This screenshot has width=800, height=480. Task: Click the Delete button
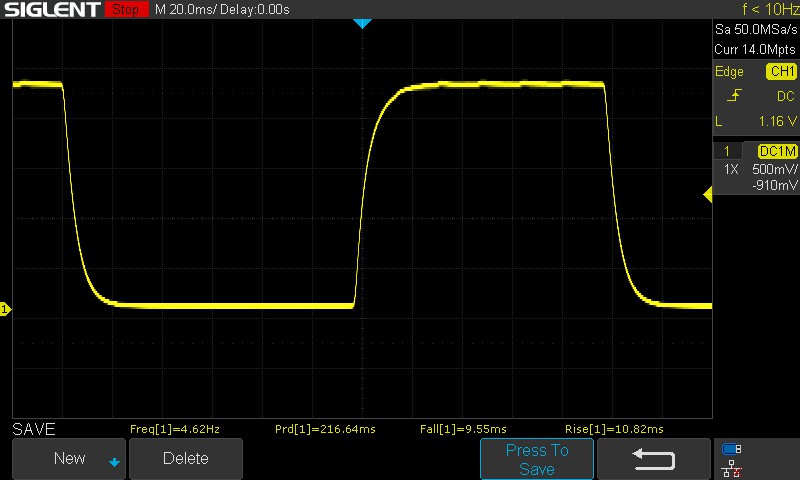(186, 458)
